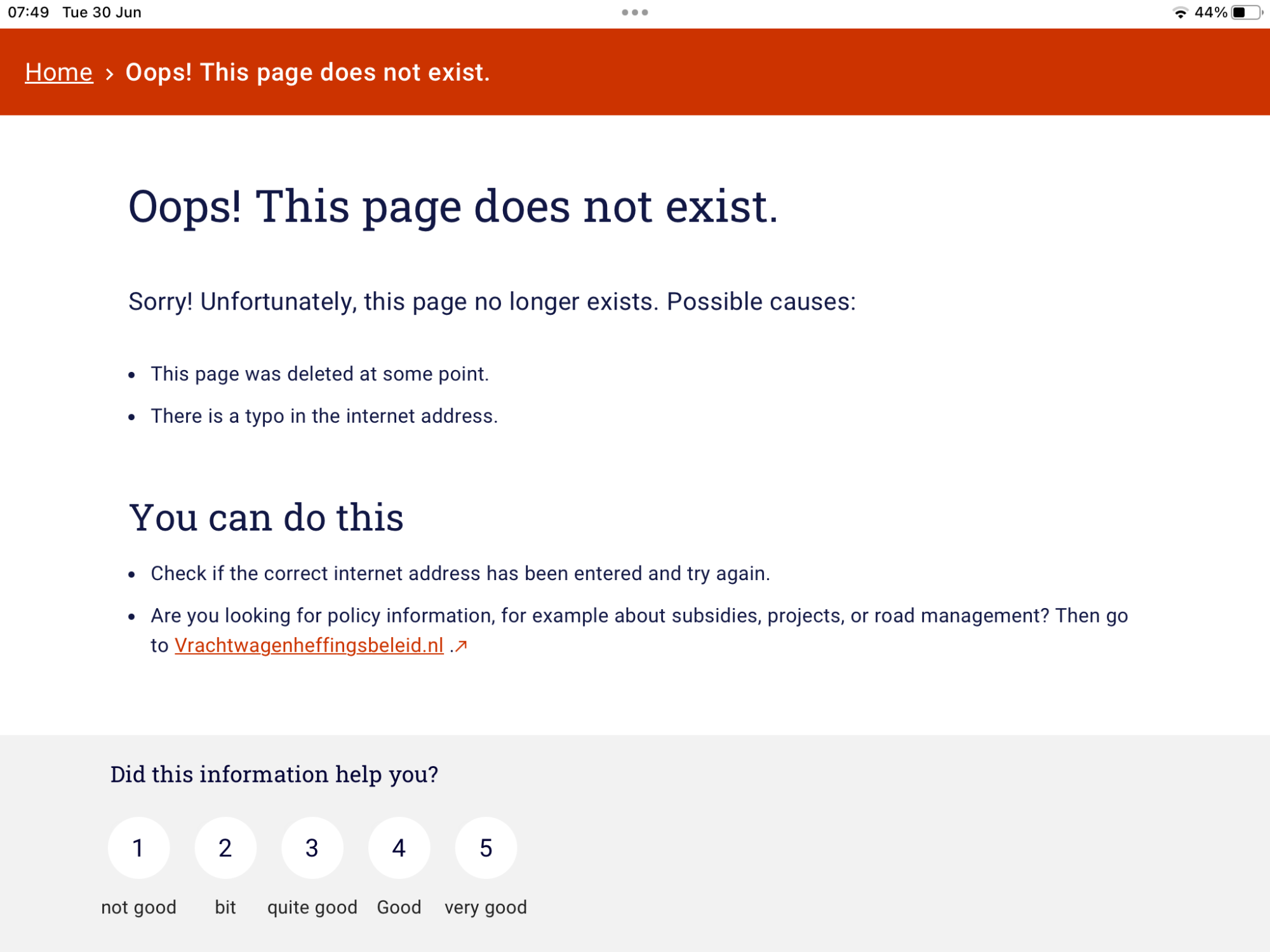The image size is (1270, 952).
Task: Tap the 'quite good' rating label
Action: [x=312, y=908]
